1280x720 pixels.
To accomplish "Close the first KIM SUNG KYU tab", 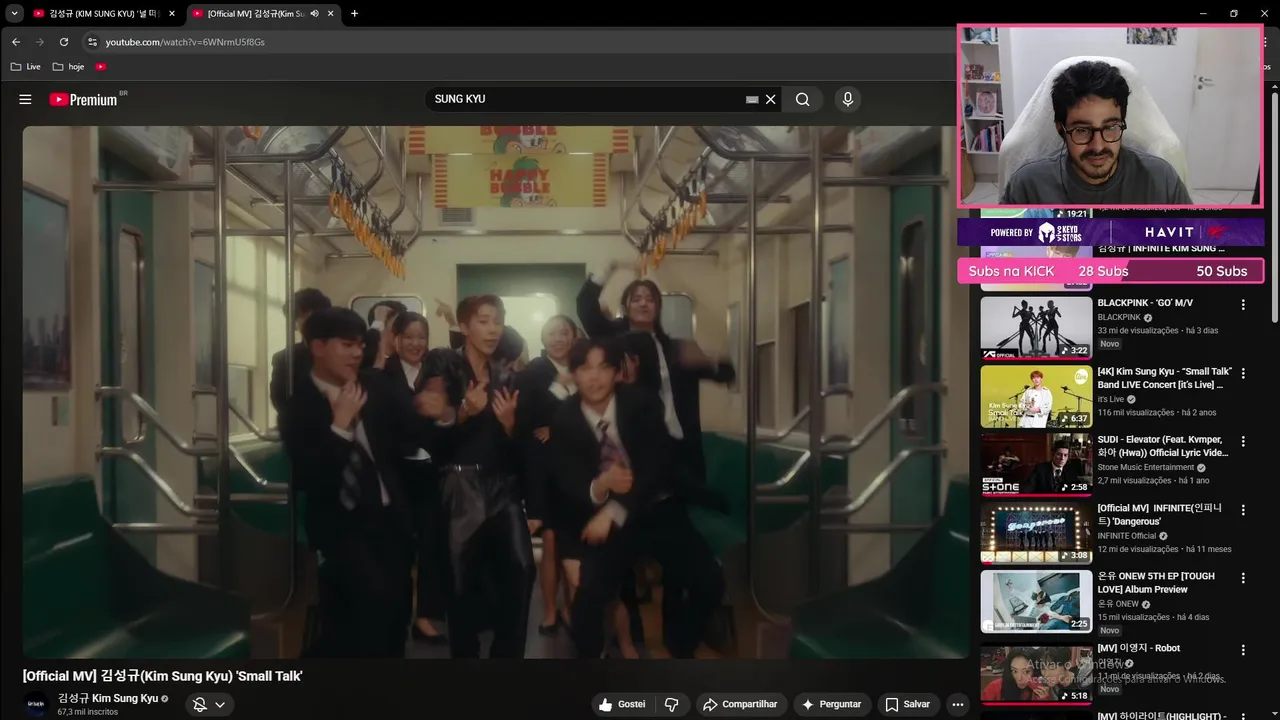I will coord(172,13).
